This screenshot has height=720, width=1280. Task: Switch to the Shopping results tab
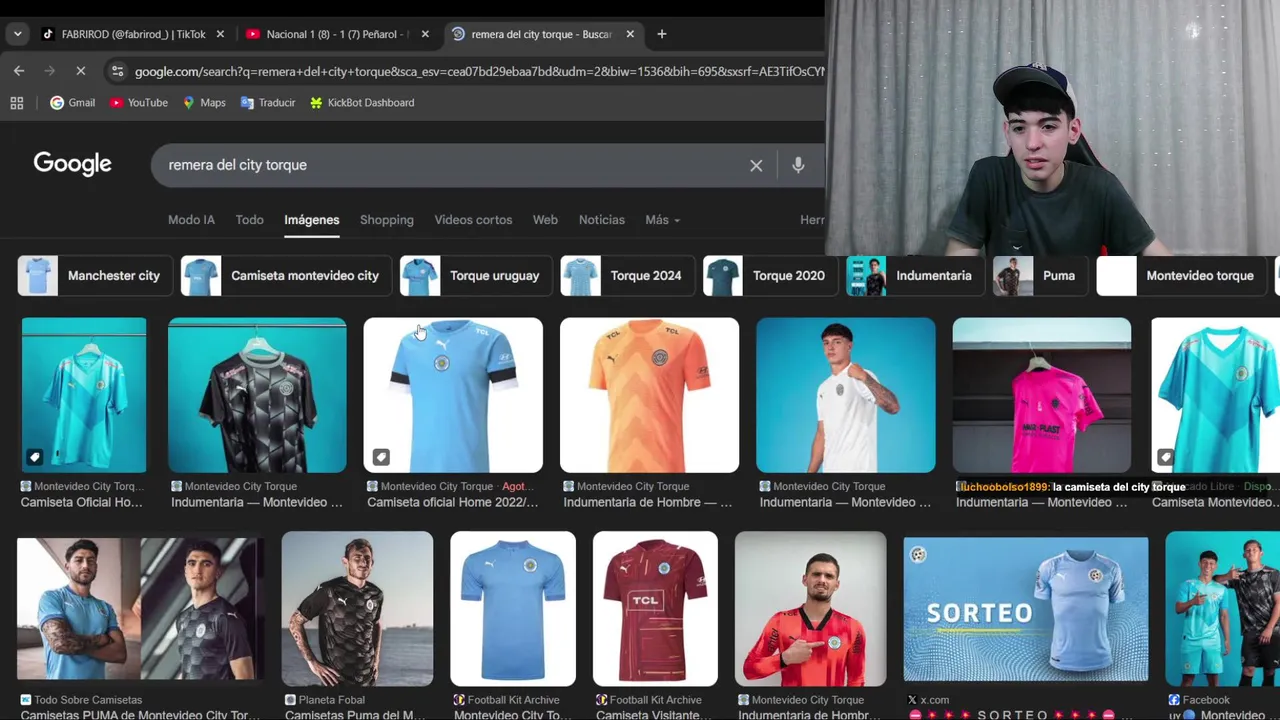click(387, 220)
